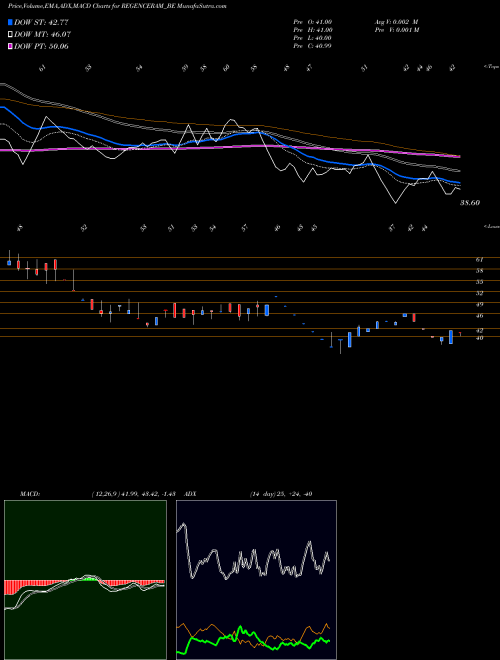Click the 'Pre O: 41.00' open value
The width and height of the screenshot is (500, 660).
(313, 22)
